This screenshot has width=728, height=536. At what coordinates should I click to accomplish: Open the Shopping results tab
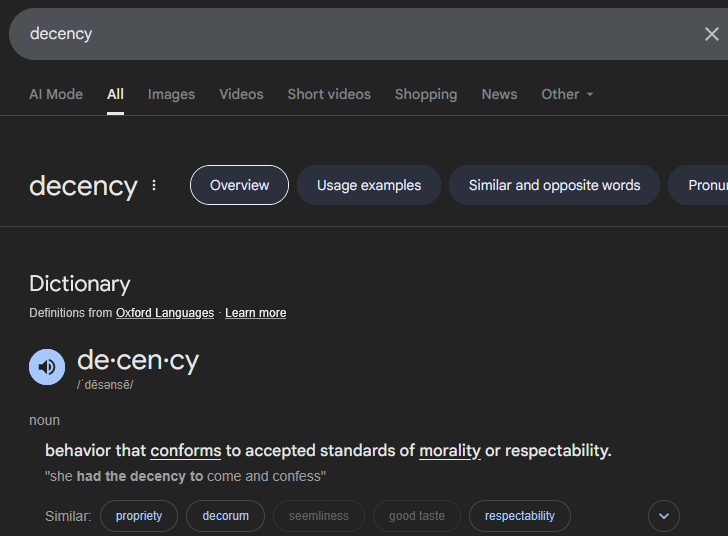tap(426, 94)
